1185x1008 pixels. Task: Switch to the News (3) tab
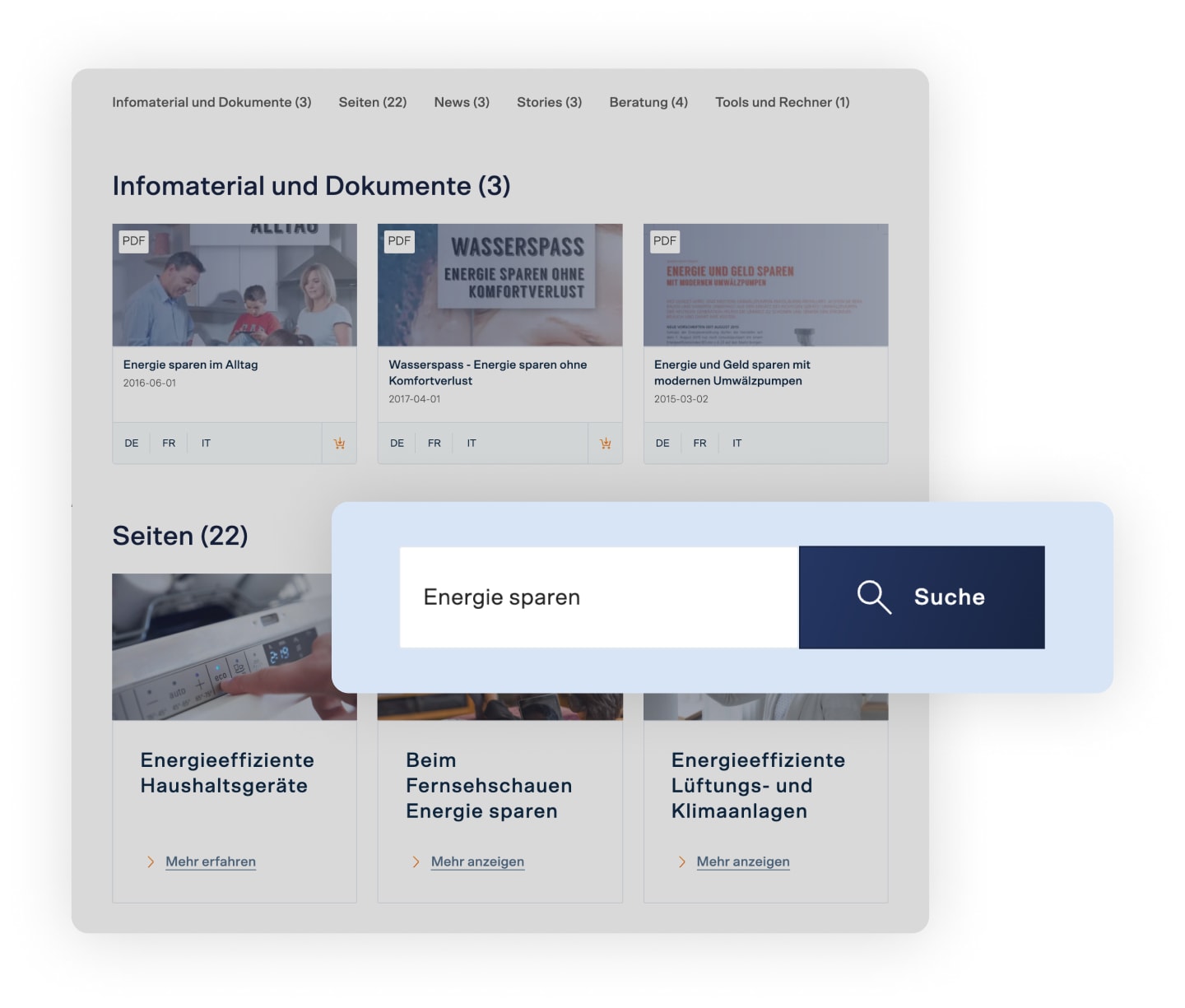coord(462,102)
